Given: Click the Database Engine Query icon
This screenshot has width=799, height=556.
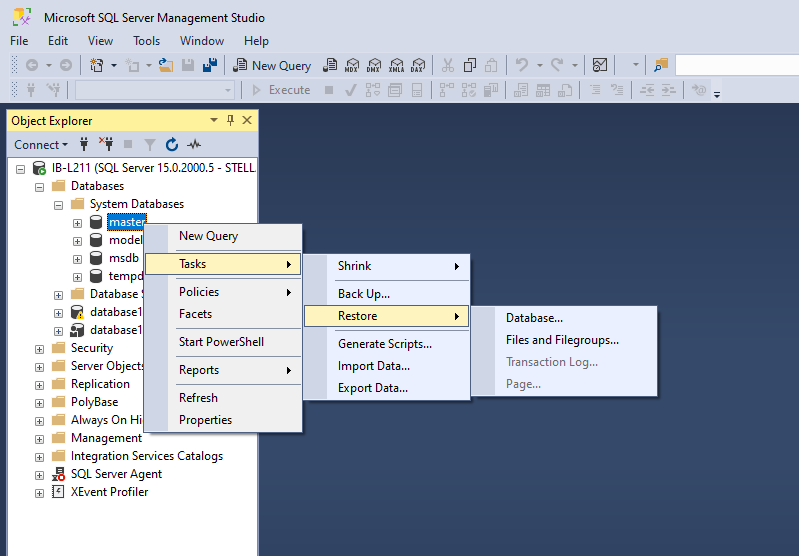Looking at the screenshot, I should point(330,65).
